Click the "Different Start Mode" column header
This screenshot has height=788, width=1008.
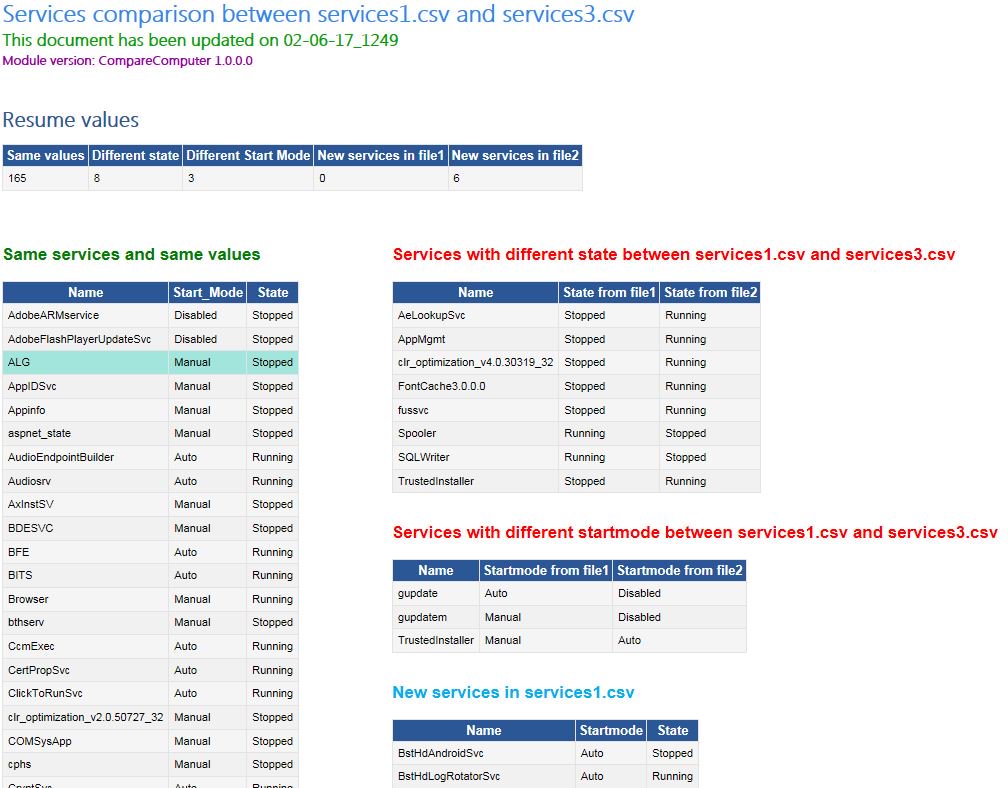click(x=248, y=156)
